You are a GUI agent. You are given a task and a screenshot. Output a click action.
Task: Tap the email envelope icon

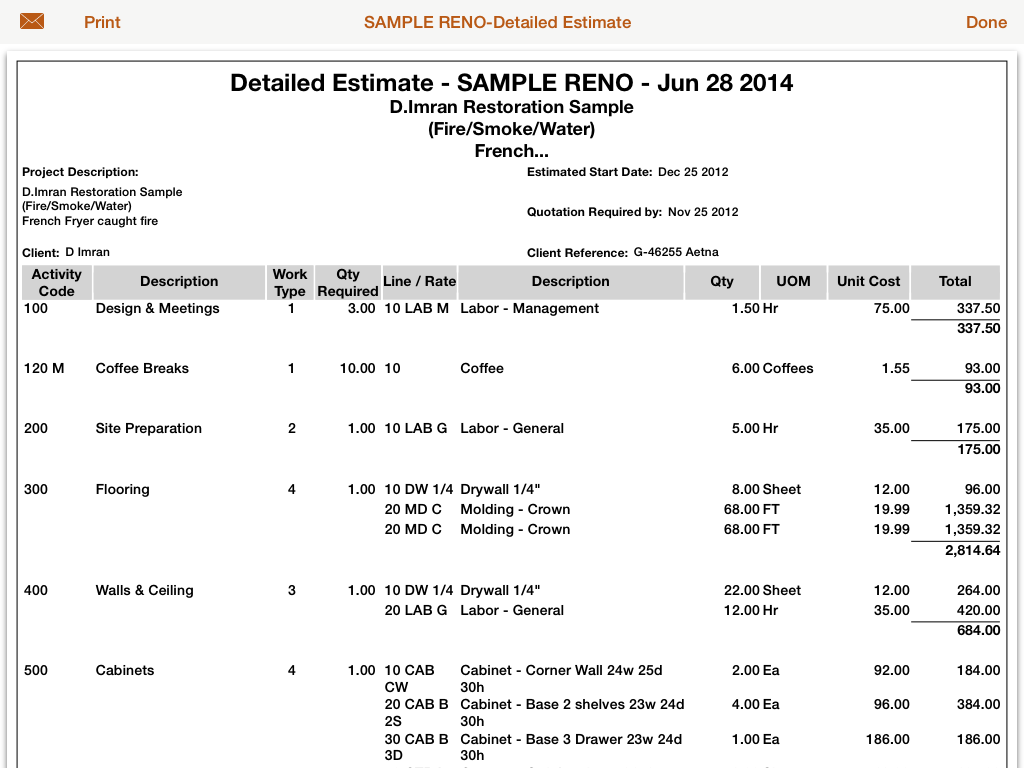(32, 21)
